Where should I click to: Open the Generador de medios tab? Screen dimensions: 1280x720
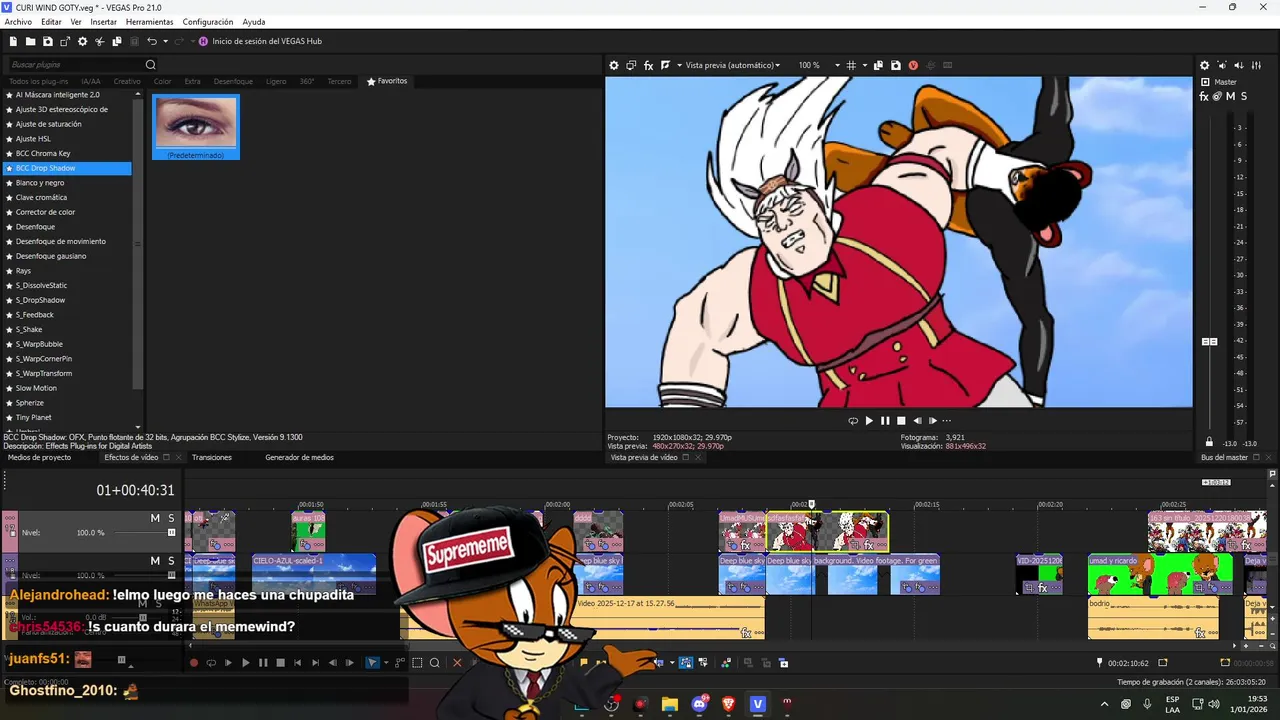coord(299,457)
